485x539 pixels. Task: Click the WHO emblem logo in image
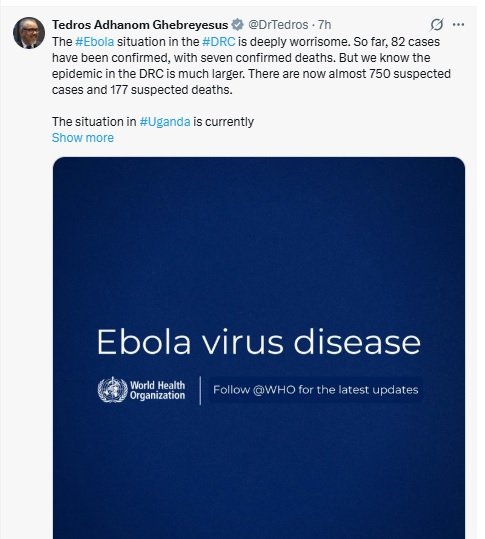(112, 390)
